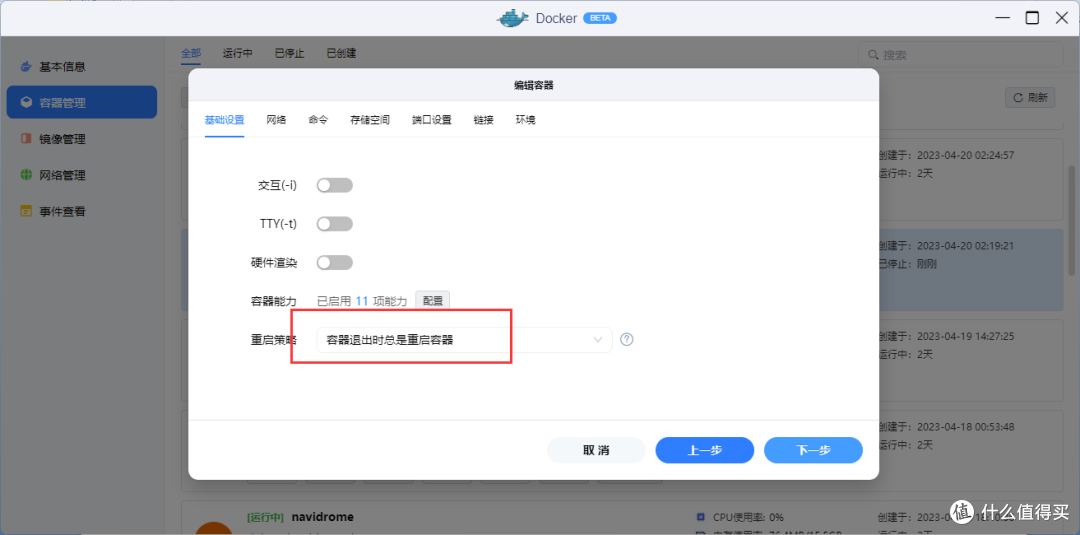Click the CPU使用率: 0% text

click(749, 516)
